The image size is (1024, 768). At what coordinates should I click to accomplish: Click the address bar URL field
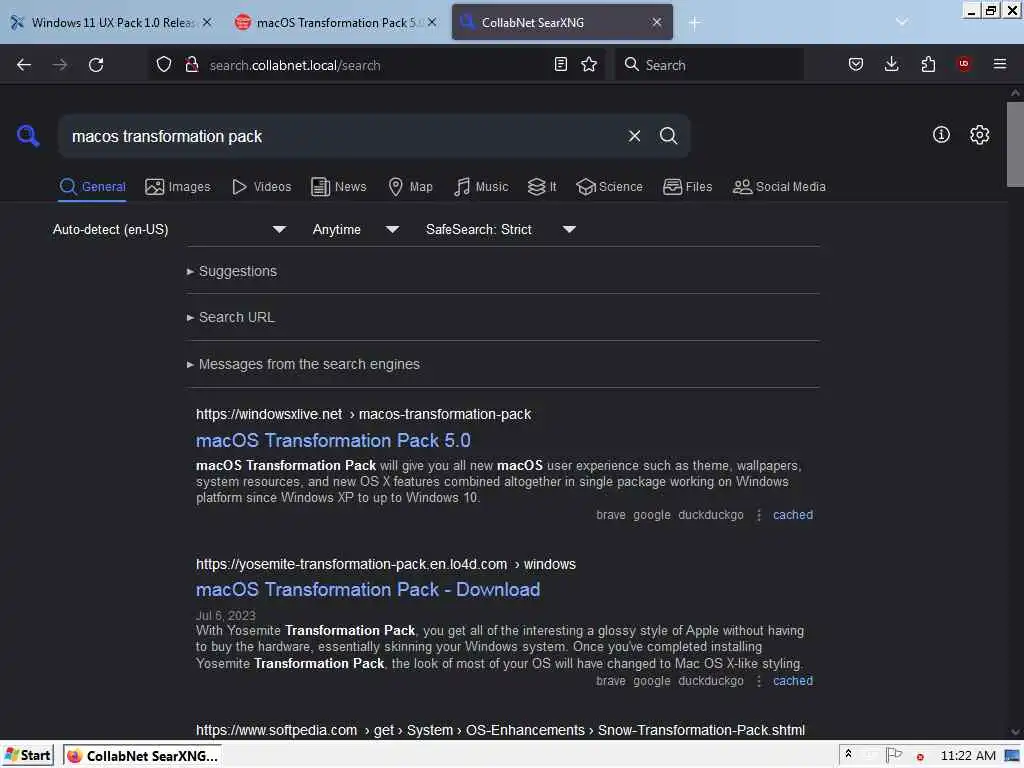pos(376,65)
